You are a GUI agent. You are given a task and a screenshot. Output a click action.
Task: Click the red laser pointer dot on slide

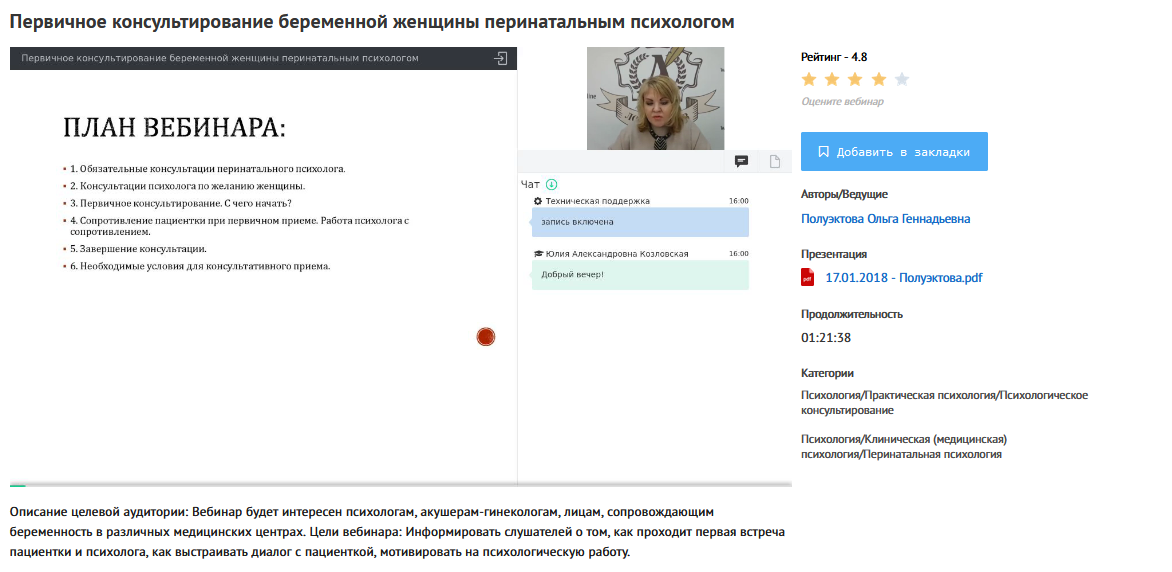click(x=486, y=337)
